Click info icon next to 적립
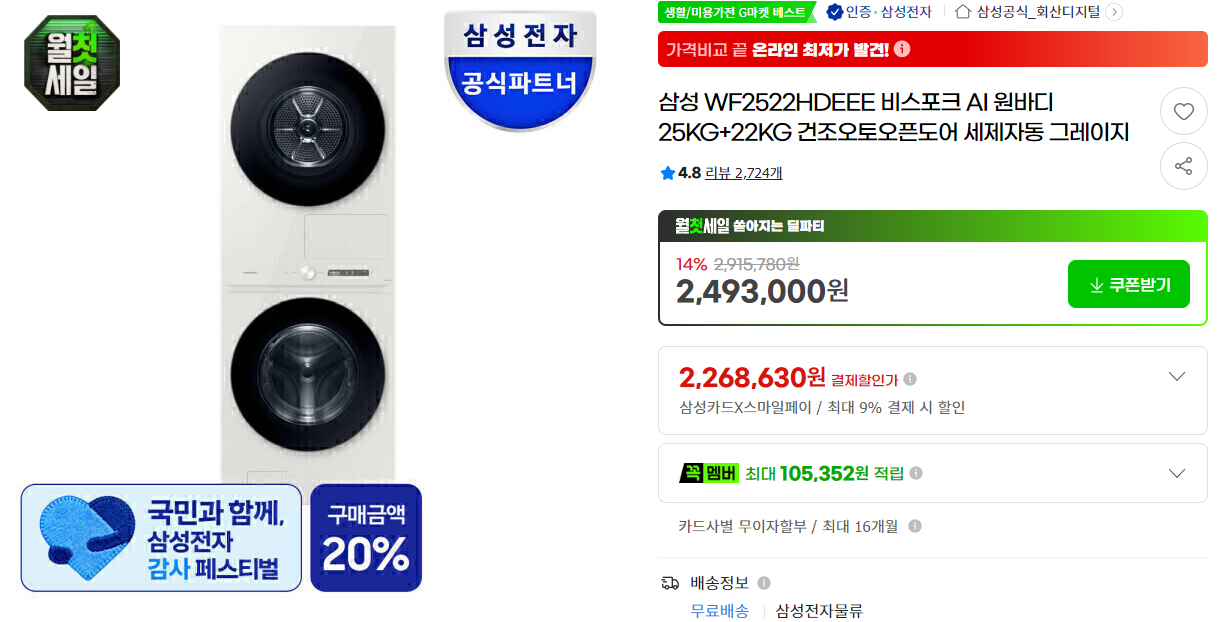Screen dimensions: 1224x622 click(916, 473)
